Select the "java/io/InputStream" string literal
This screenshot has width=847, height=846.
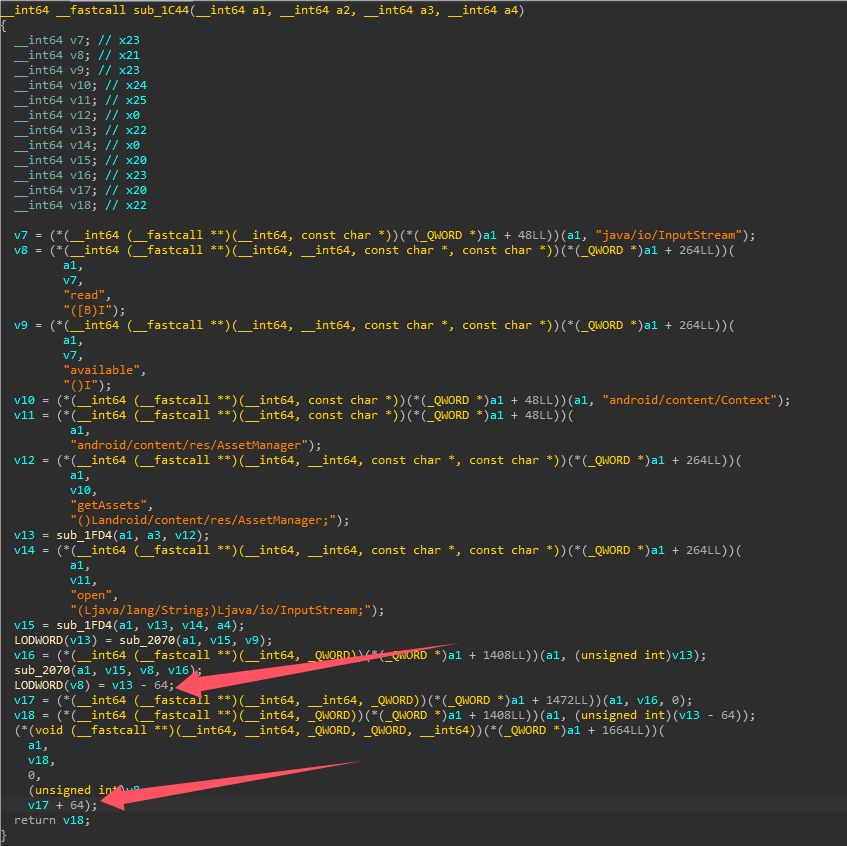[669, 236]
